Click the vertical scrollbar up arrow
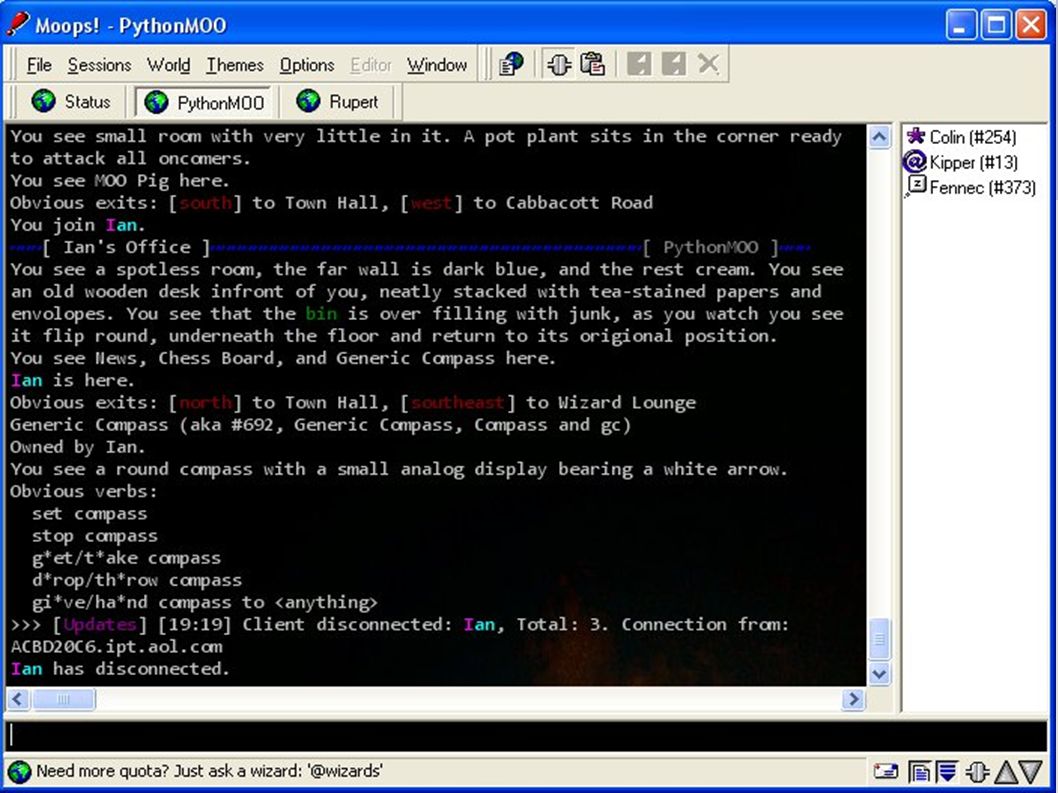Screen dimensions: 1058x793 pos(879,137)
